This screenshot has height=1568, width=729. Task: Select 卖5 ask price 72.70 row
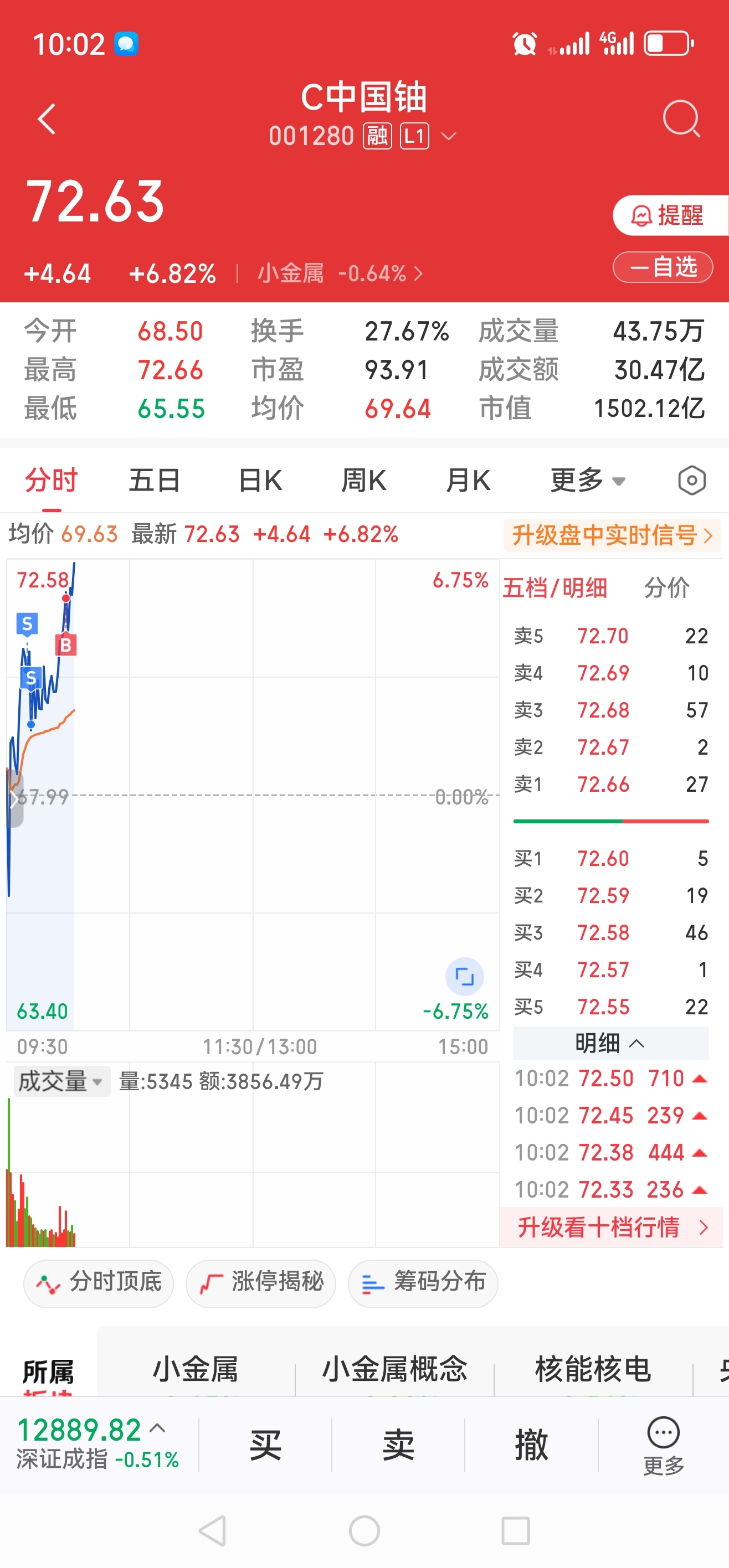click(611, 636)
